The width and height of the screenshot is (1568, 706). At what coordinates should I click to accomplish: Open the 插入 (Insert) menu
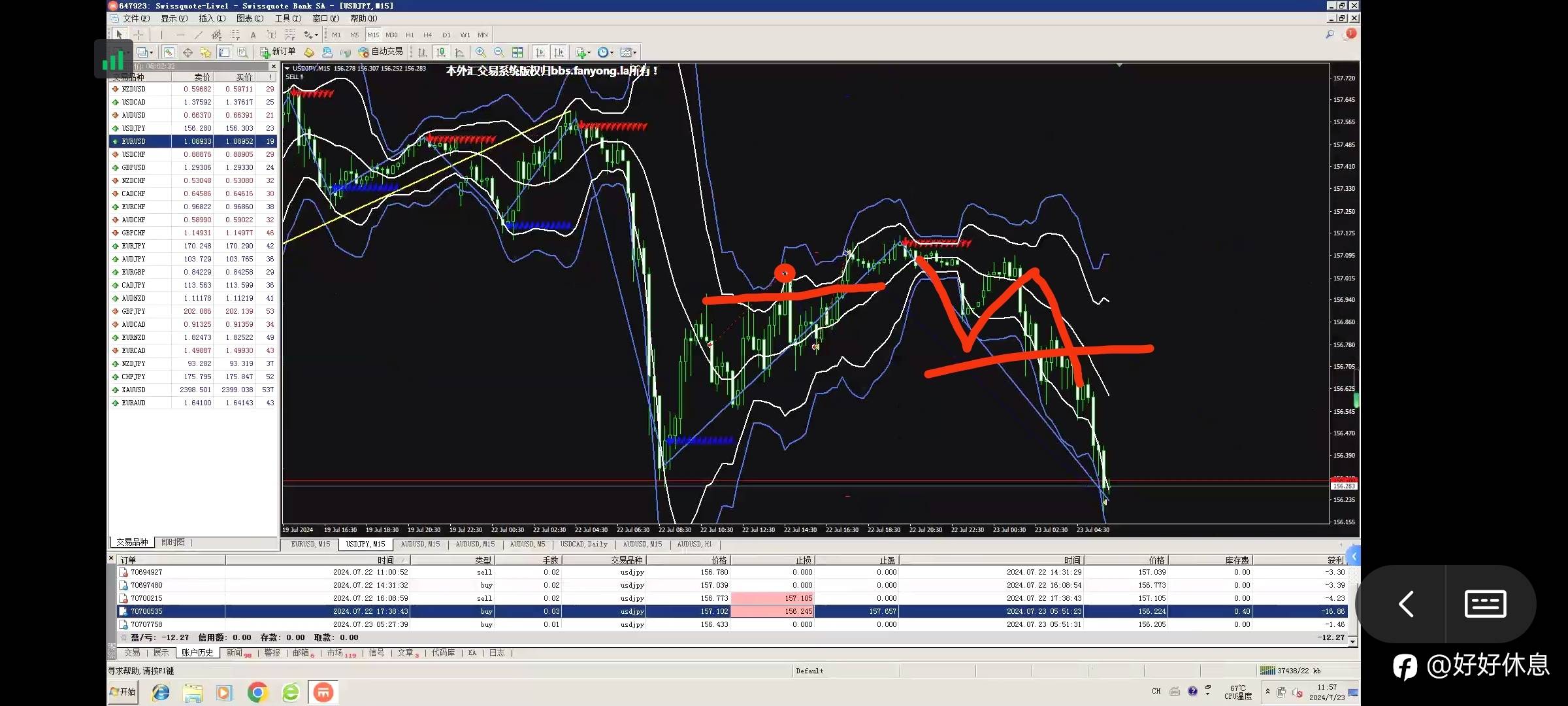212,18
